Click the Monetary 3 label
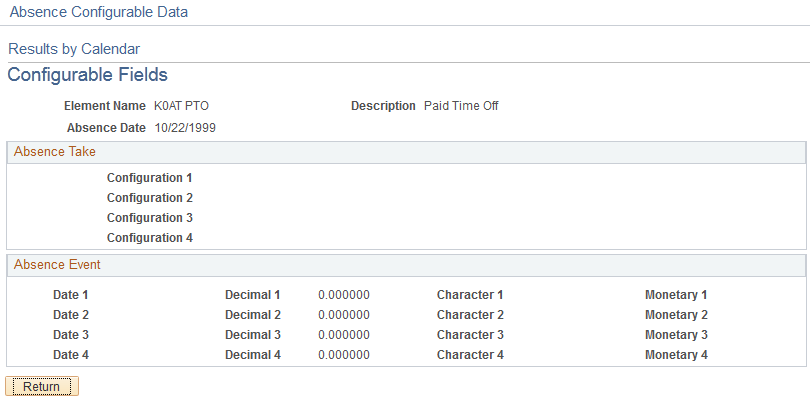This screenshot has height=399, width=810. coord(676,335)
